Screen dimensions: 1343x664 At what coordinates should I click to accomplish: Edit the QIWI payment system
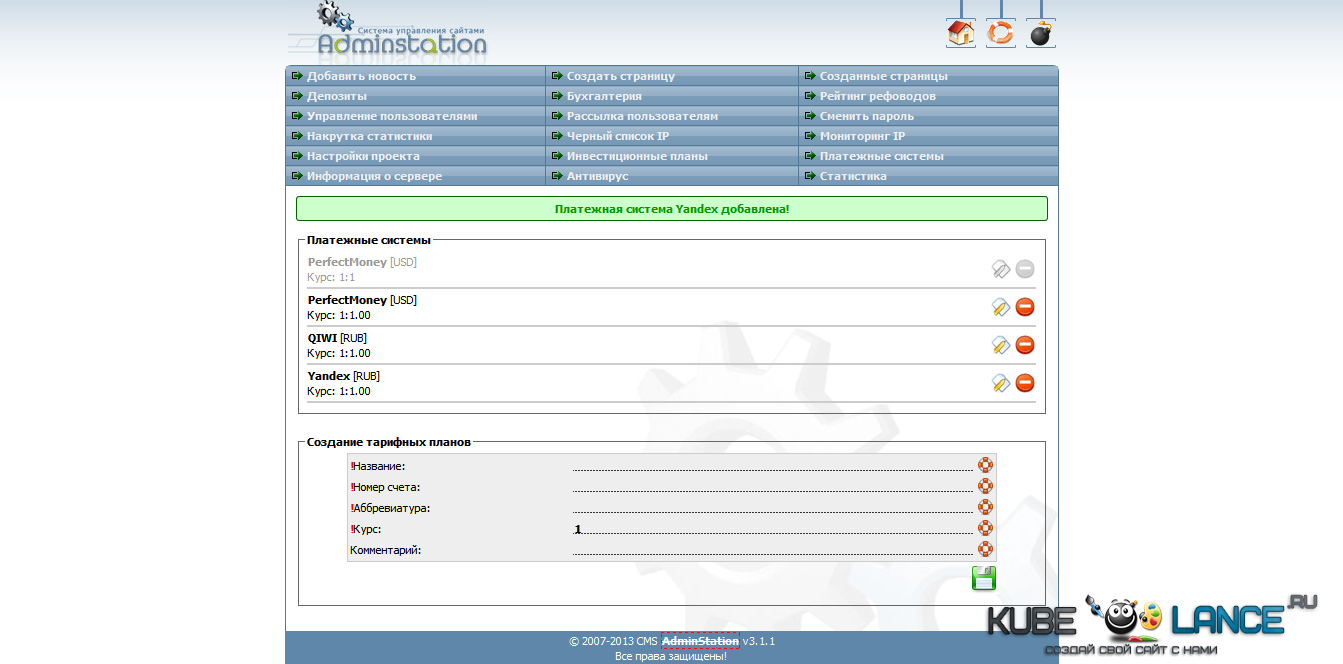click(x=1000, y=345)
